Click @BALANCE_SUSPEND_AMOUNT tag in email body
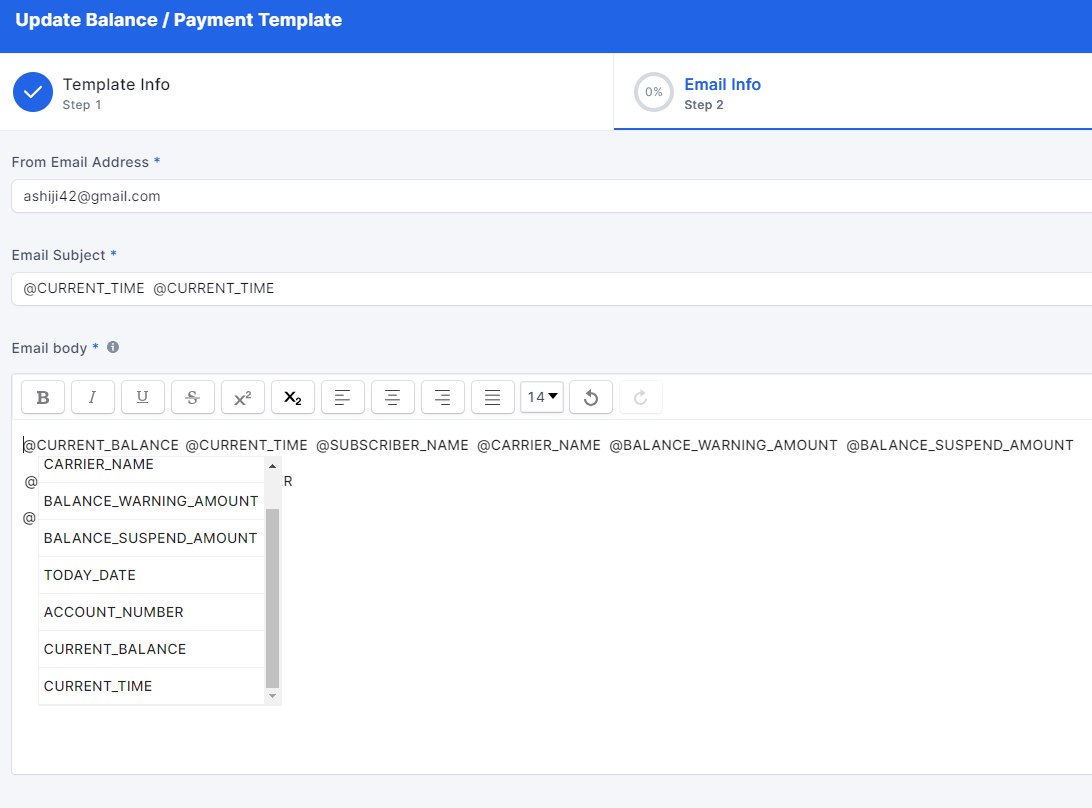 click(x=960, y=445)
